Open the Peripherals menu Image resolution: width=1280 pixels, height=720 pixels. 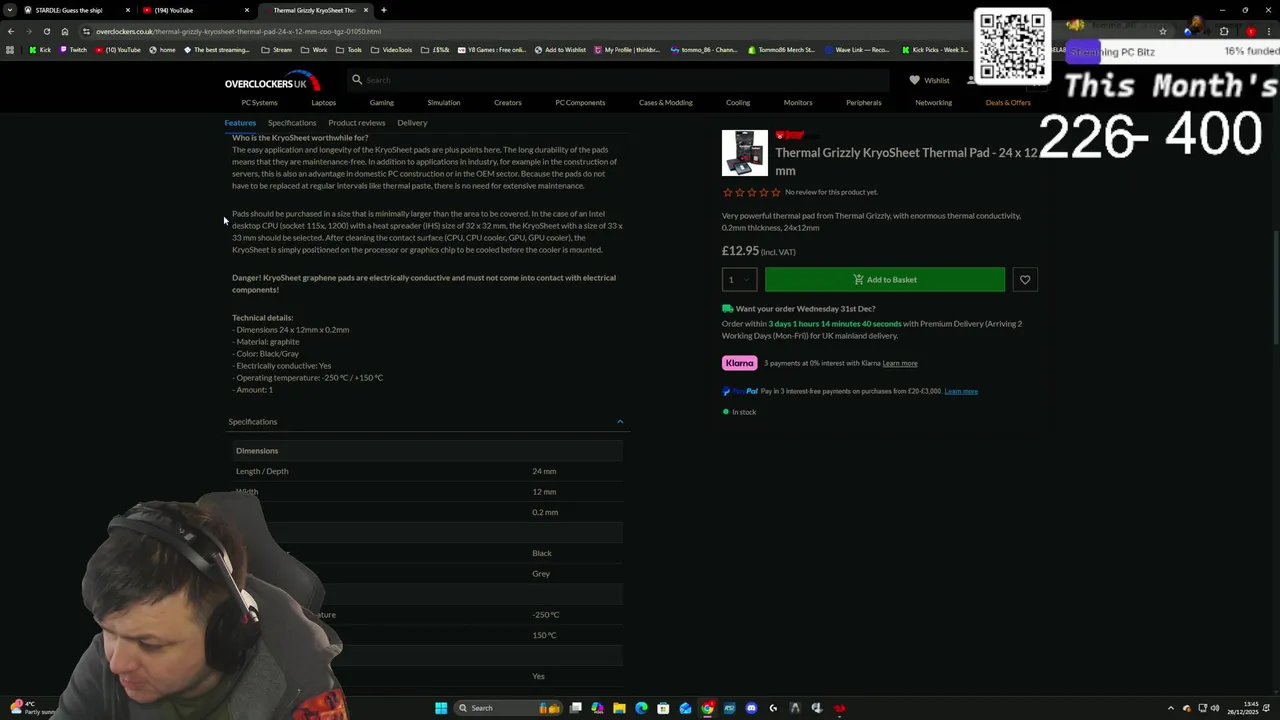pos(864,103)
